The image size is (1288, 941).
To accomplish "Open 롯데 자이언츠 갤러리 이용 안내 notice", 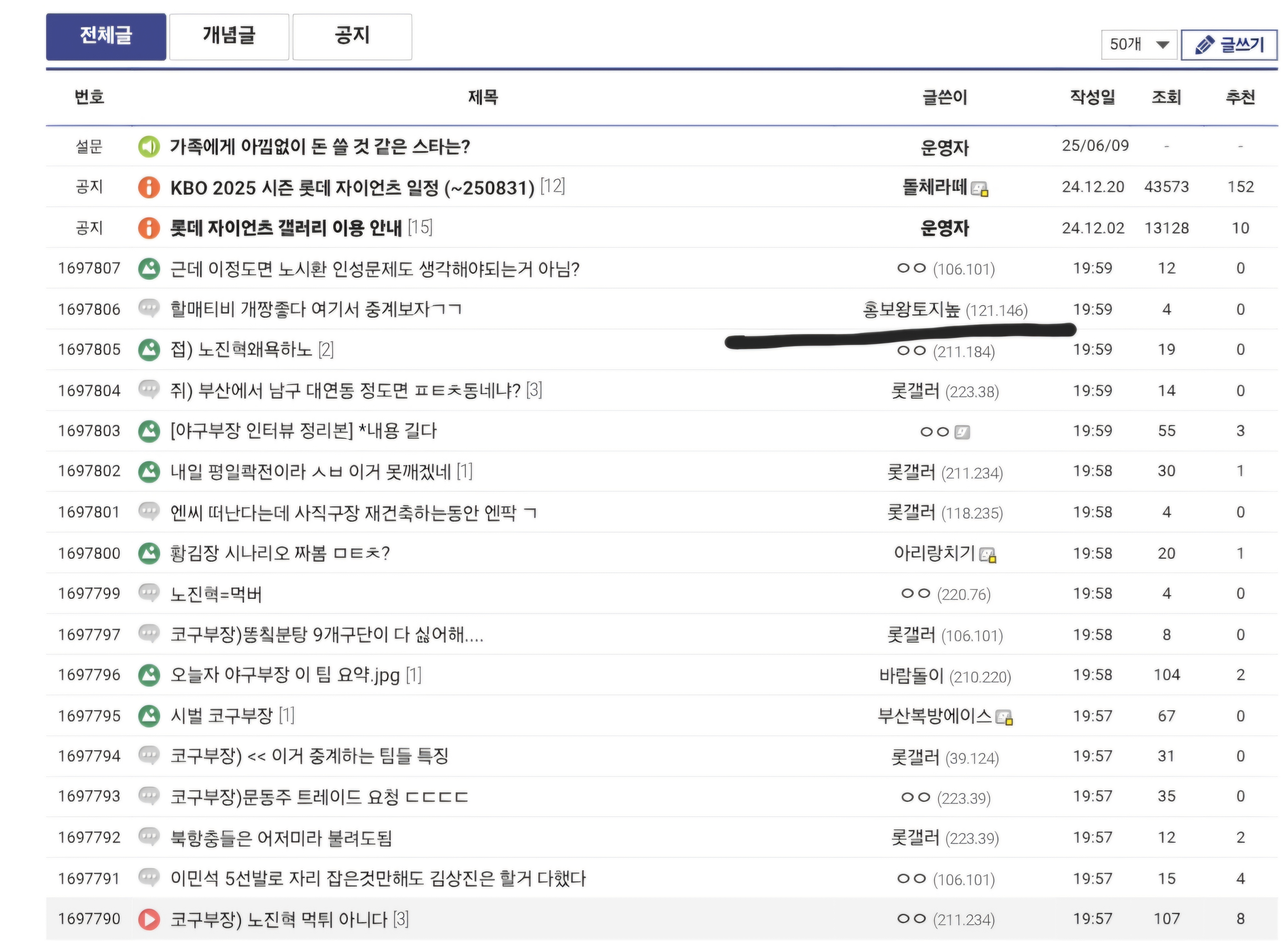I will (x=286, y=228).
